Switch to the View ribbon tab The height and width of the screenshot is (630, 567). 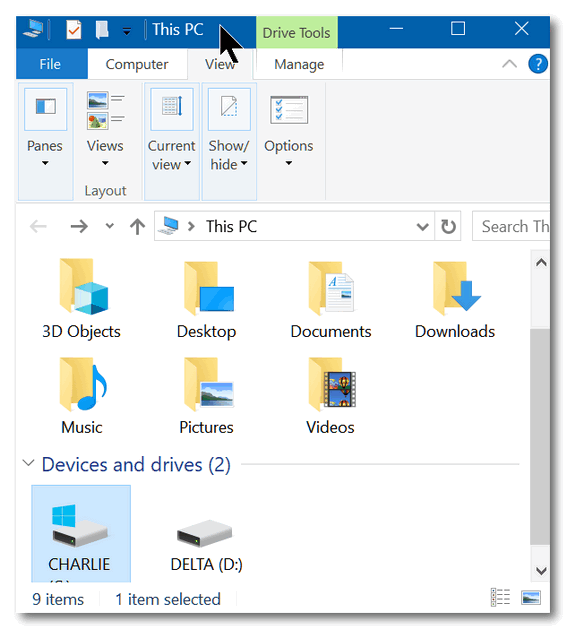click(220, 64)
